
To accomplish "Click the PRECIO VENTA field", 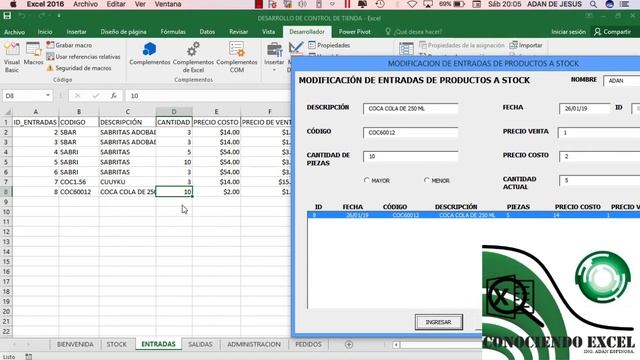I will (599, 133).
